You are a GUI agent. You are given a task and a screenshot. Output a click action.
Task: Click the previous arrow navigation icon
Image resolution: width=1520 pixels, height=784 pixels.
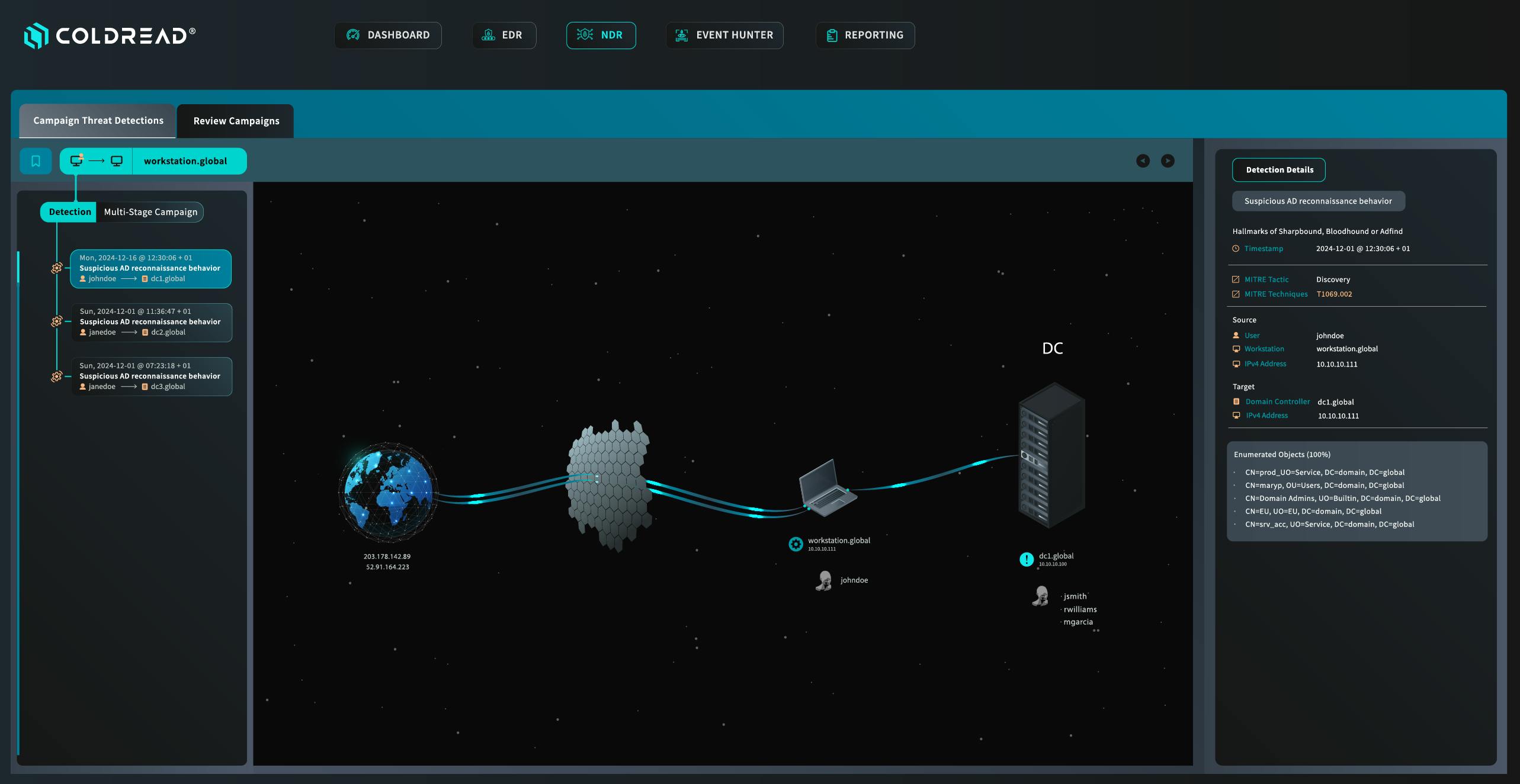pyautogui.click(x=1143, y=161)
